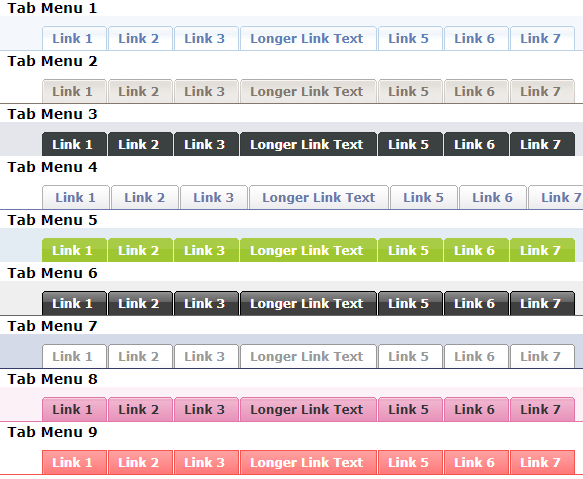Select pink Link 5 in Tab Menu 8
The width and height of the screenshot is (583, 479).
click(x=410, y=409)
